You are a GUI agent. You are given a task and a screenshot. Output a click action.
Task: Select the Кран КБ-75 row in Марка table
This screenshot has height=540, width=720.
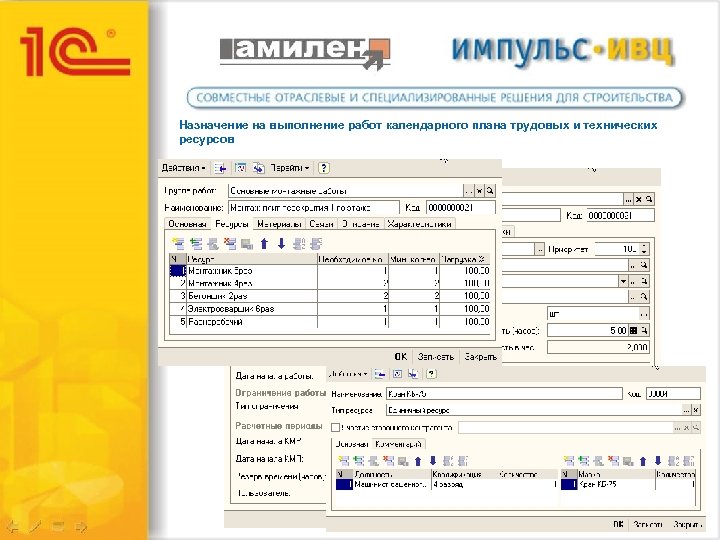point(628,484)
